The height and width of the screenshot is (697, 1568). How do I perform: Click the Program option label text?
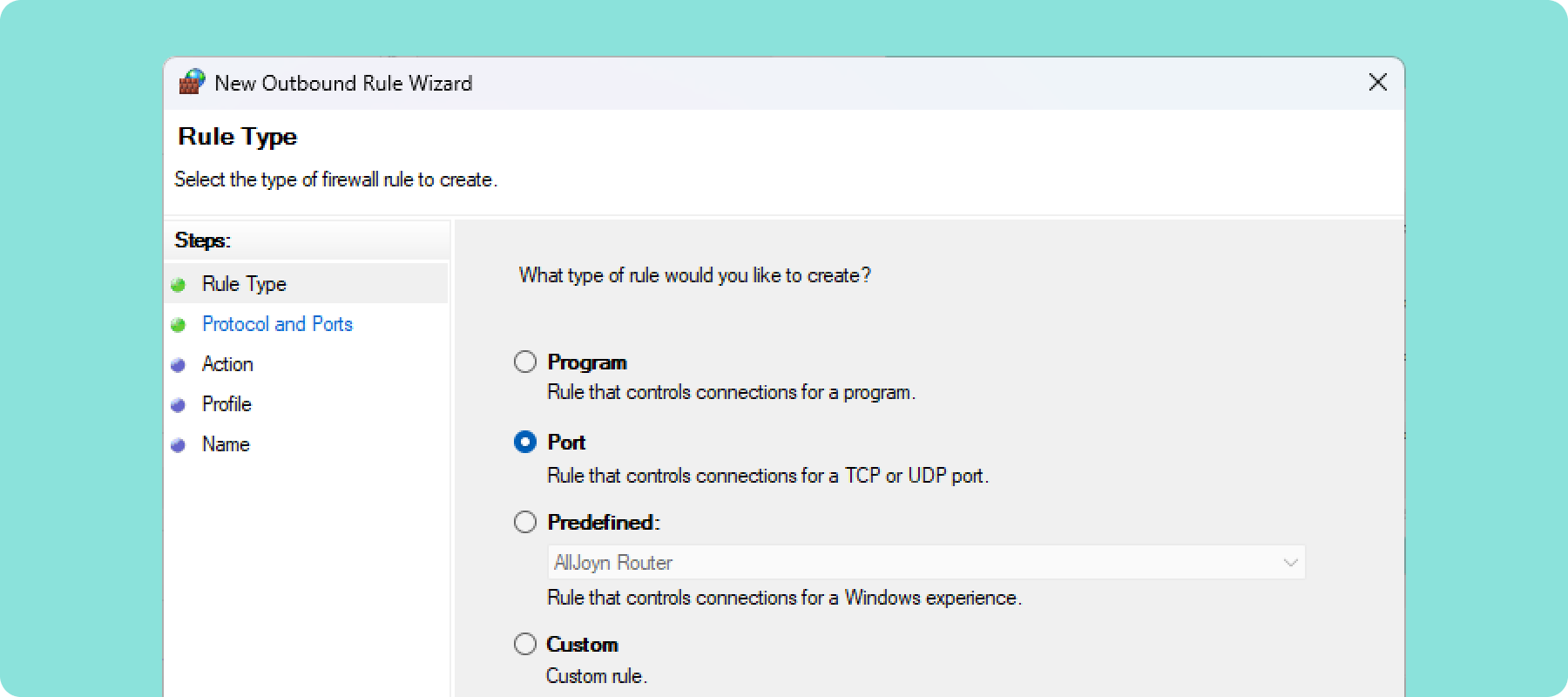tap(587, 362)
